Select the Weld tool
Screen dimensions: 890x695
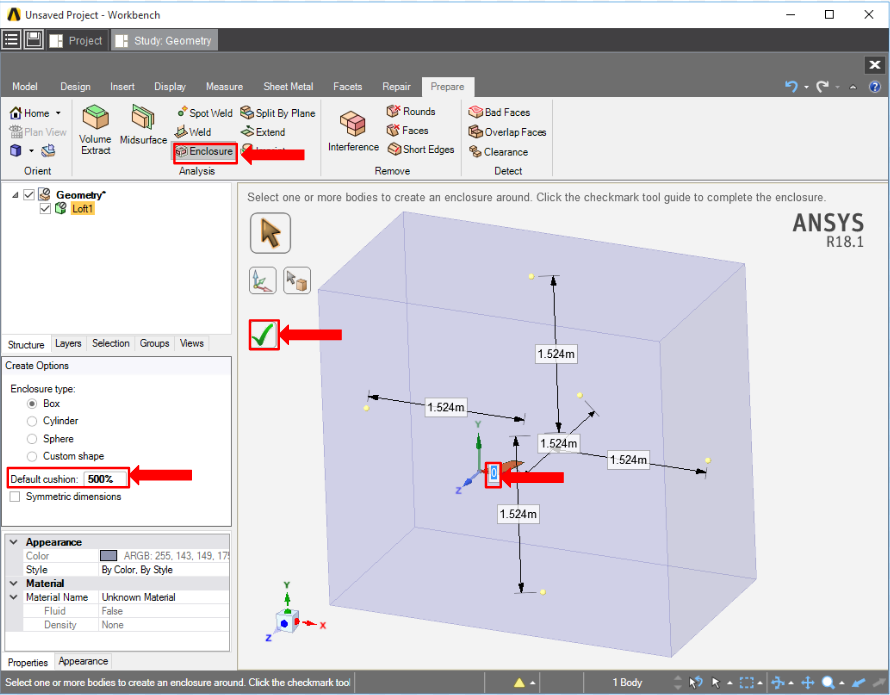coord(193,132)
